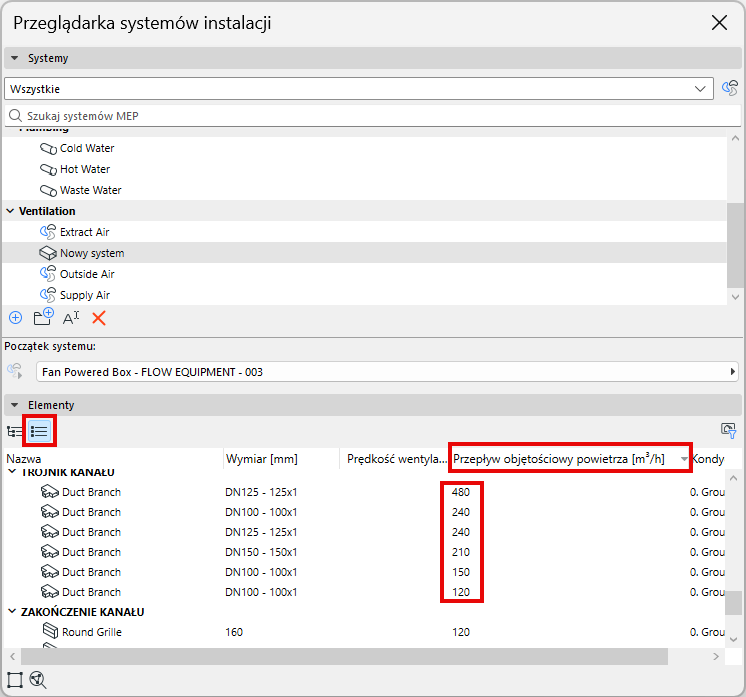Delete system with the red X icon
This screenshot has height=697, width=746.
99,318
